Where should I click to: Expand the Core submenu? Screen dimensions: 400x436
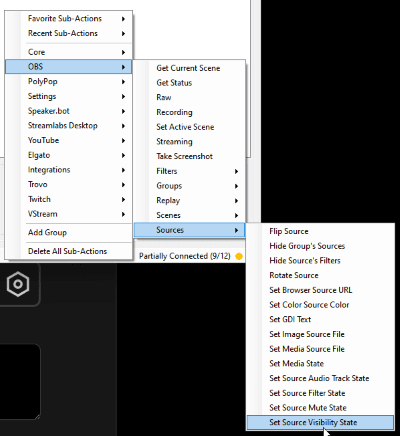click(x=68, y=52)
